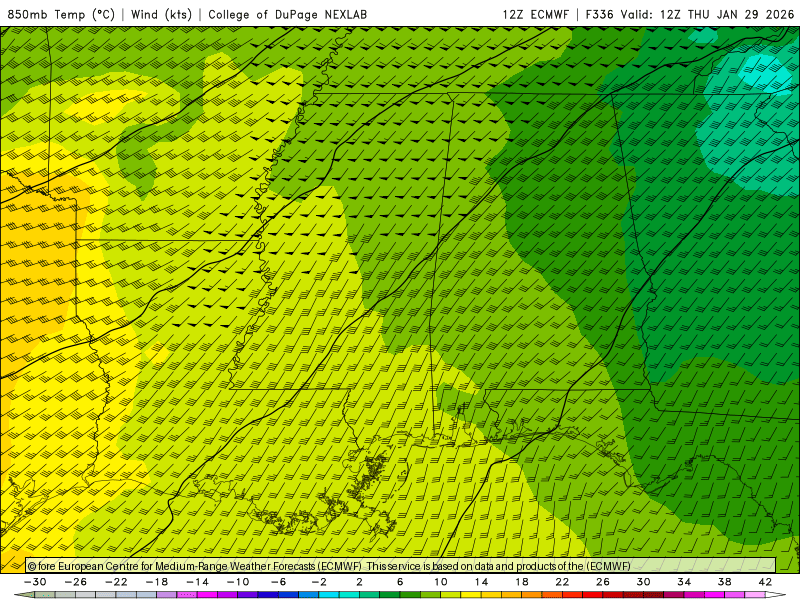
Task: Select the '30' temperature legend label
Action: pyautogui.click(x=643, y=582)
